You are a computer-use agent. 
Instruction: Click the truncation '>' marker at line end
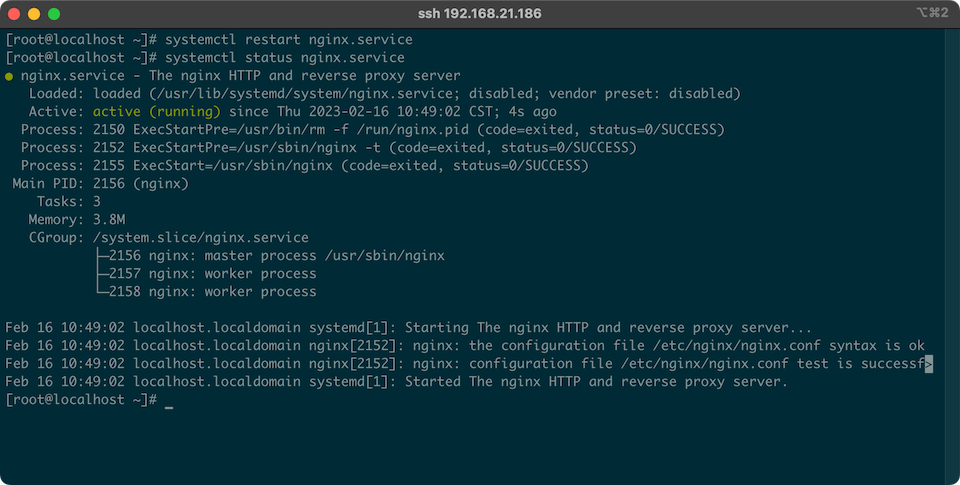[x=929, y=364]
